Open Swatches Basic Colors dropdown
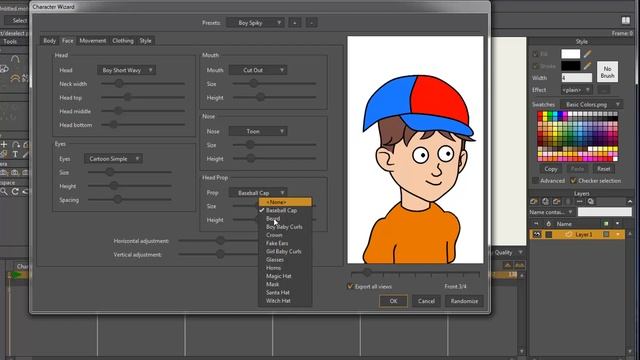Screen dimensions: 640x360 591,104
